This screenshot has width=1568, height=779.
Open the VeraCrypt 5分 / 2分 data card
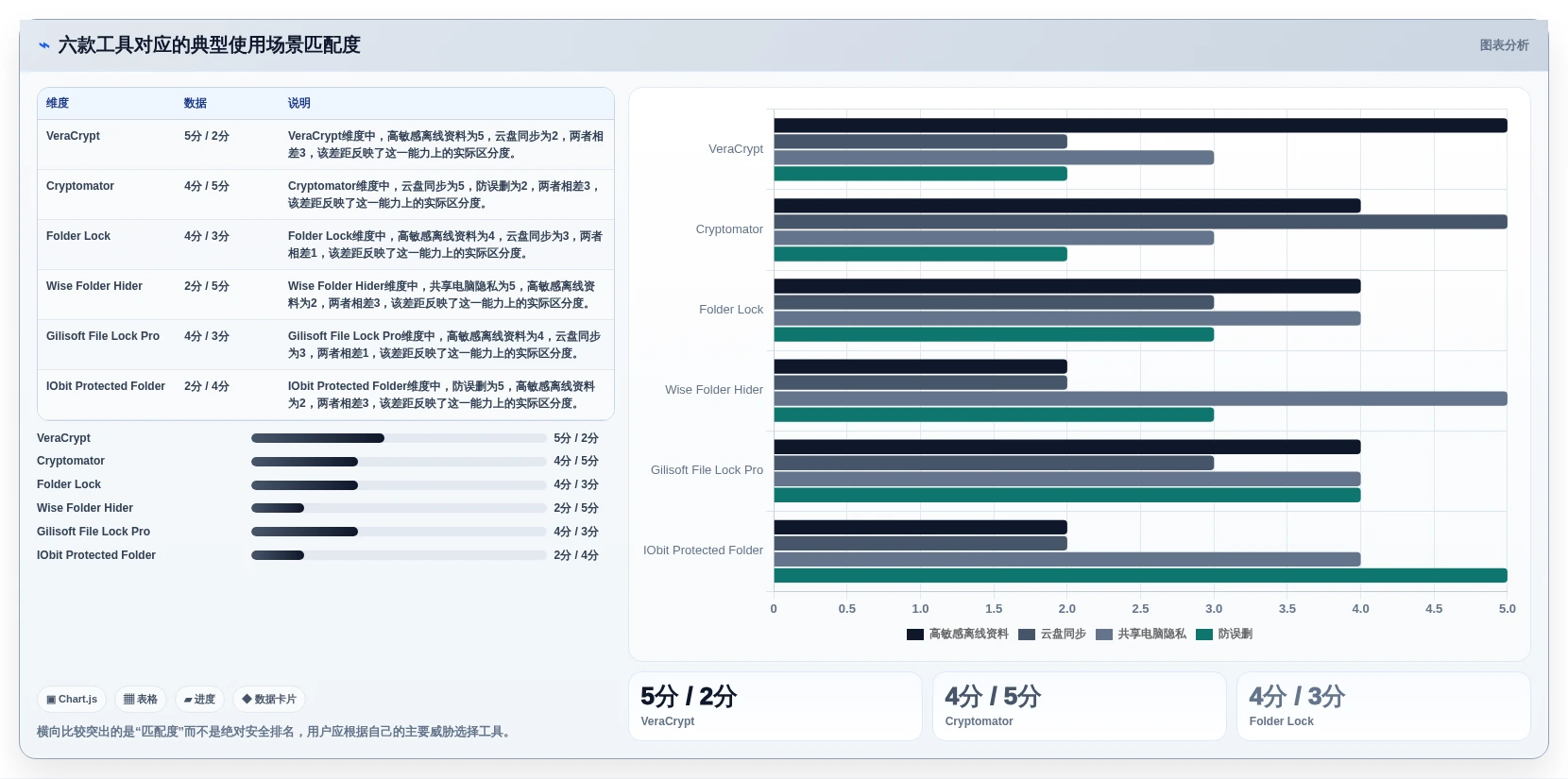tap(775, 706)
